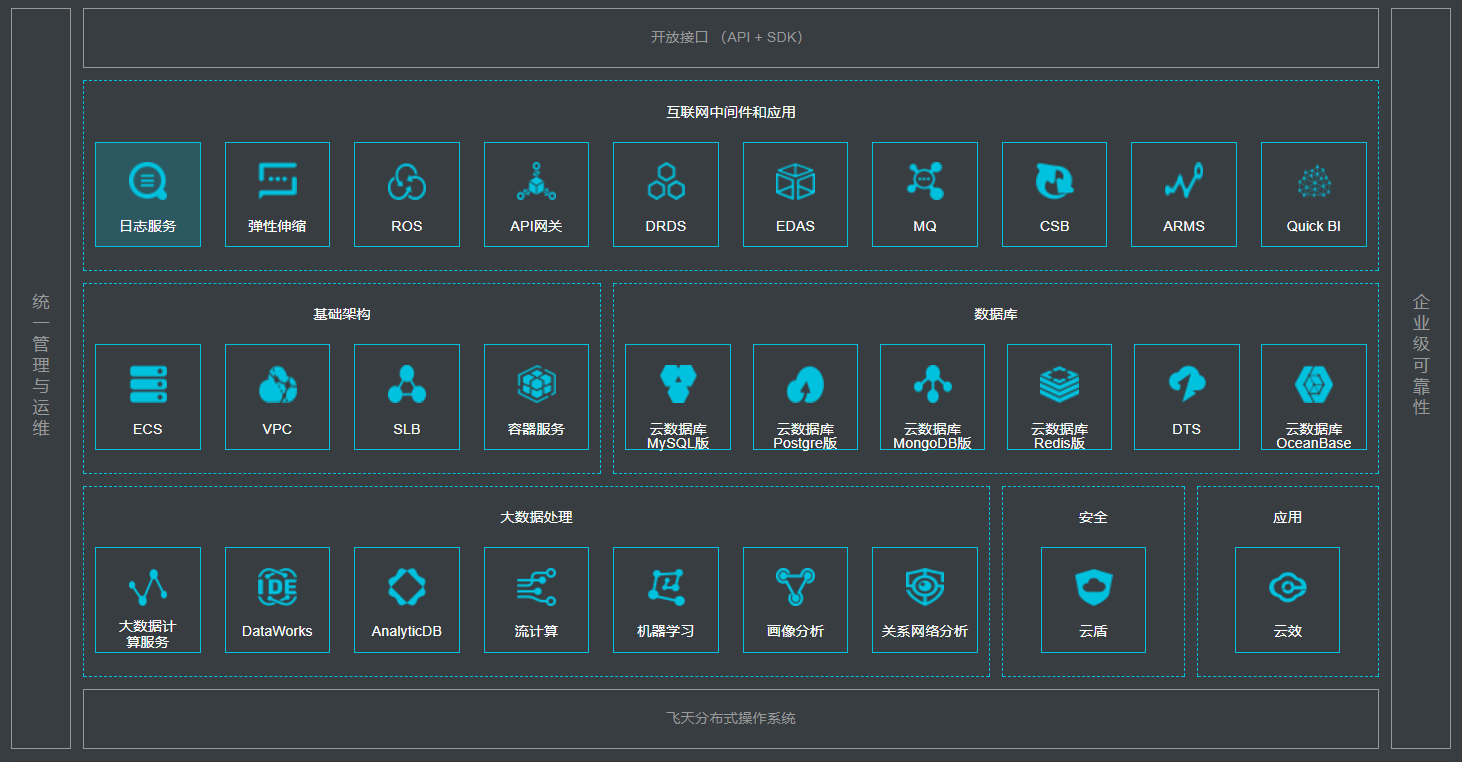Click the ROS resource orchestration icon
Image resolution: width=1462 pixels, height=762 pixels.
click(407, 182)
